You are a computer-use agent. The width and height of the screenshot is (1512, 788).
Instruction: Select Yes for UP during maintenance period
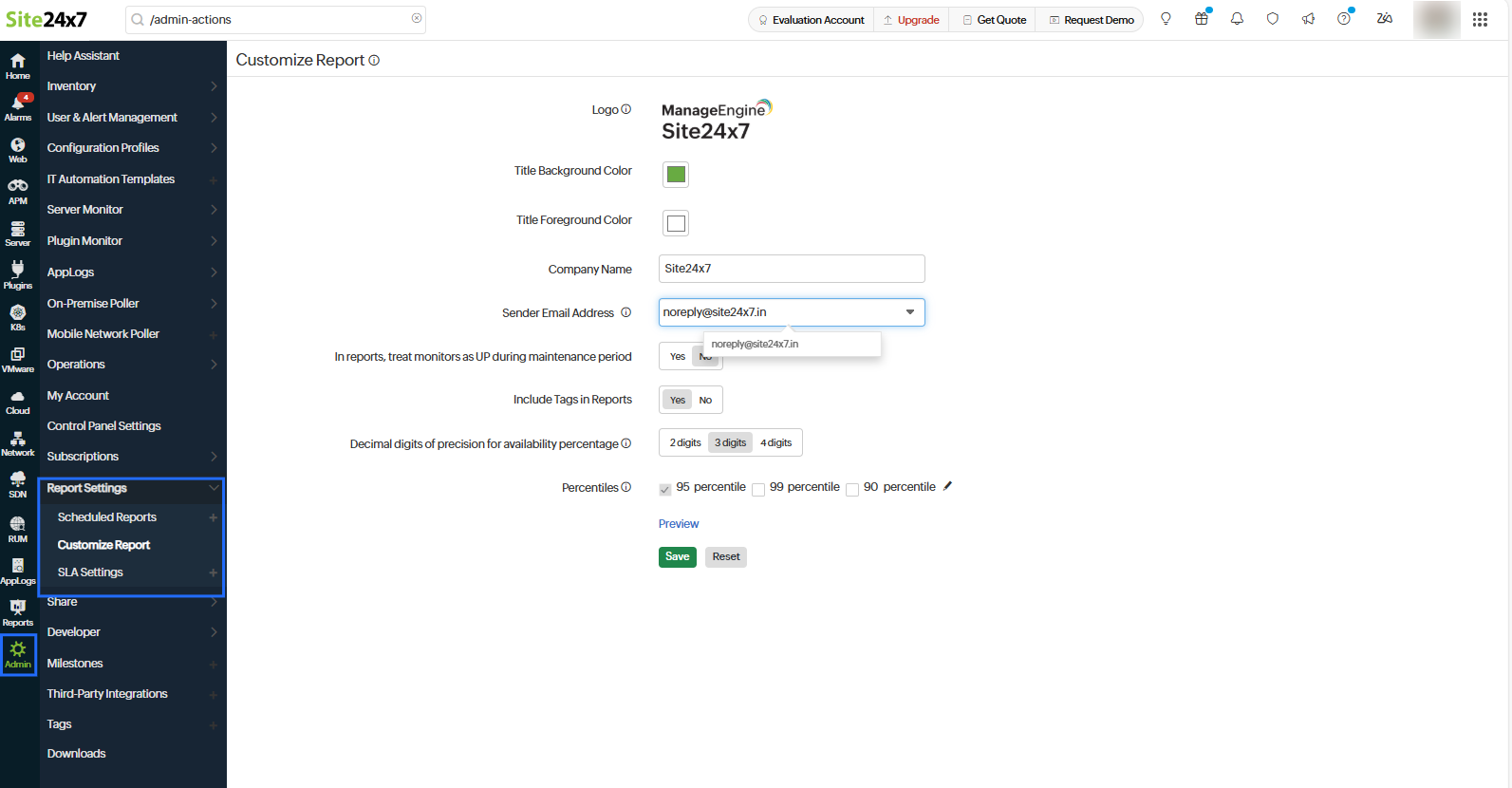(678, 357)
